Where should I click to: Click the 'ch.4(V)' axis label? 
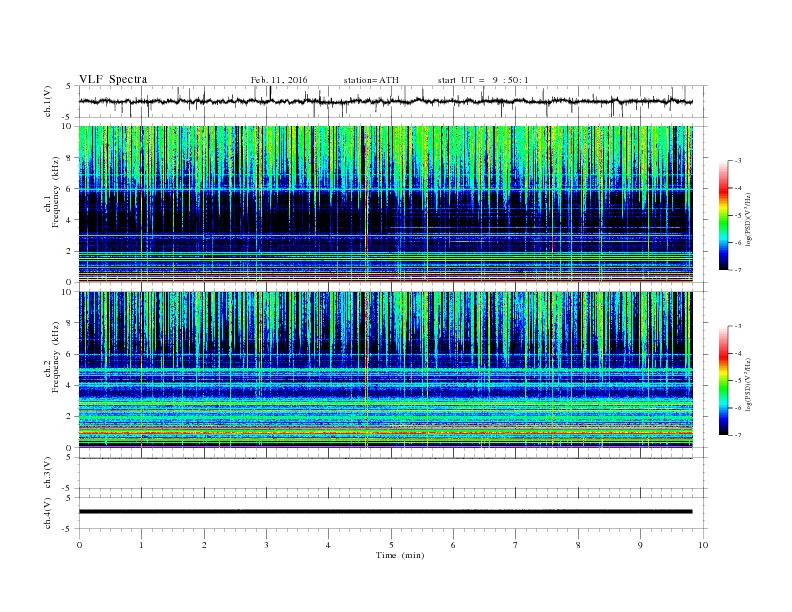48,513
